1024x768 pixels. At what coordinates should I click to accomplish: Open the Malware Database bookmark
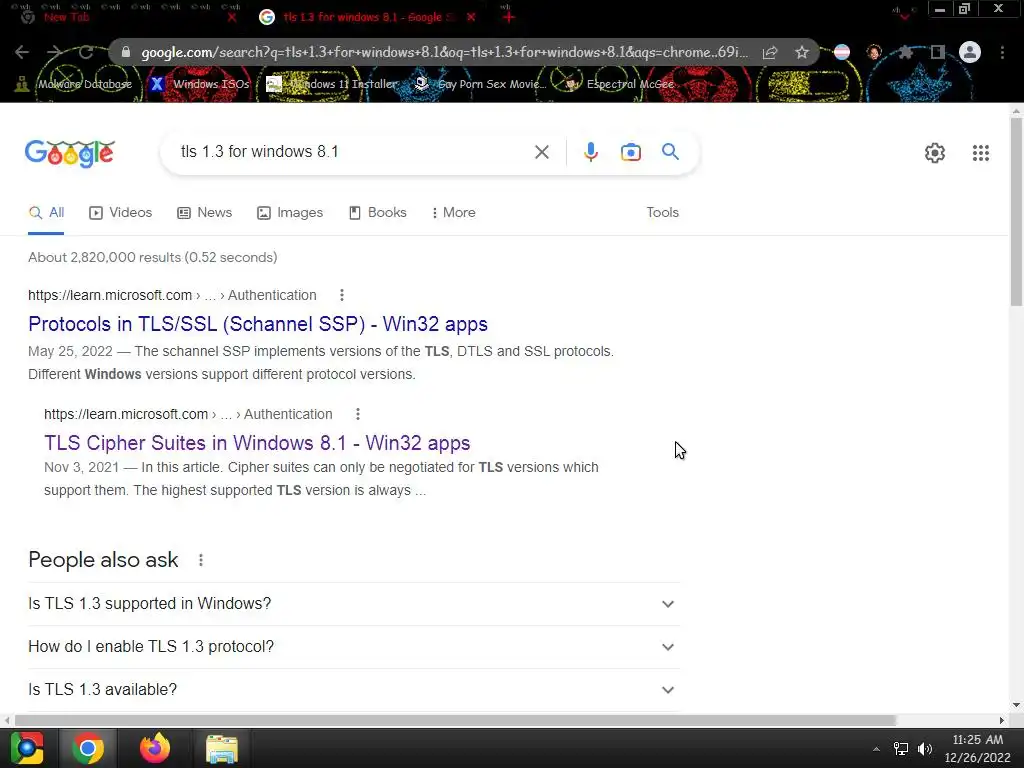pos(74,84)
